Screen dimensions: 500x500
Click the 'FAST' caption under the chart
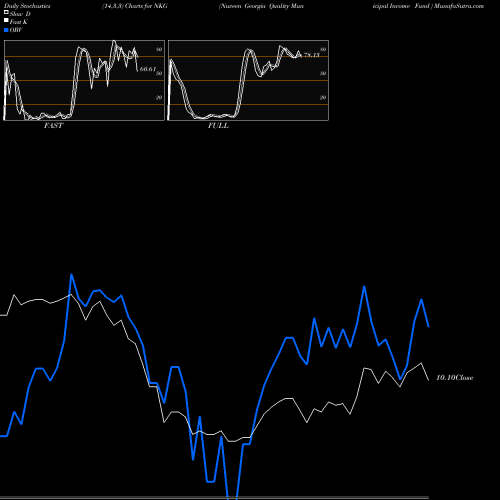tap(53, 126)
